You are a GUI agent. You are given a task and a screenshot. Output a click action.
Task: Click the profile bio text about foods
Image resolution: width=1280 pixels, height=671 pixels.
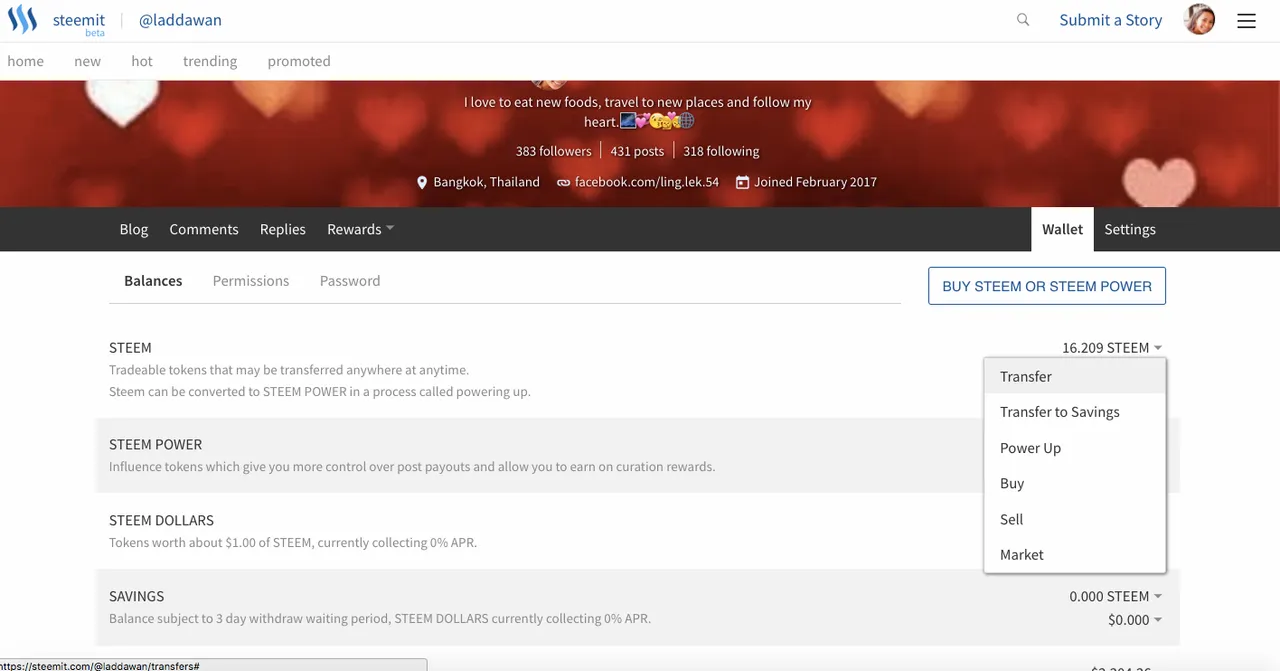pos(637,111)
